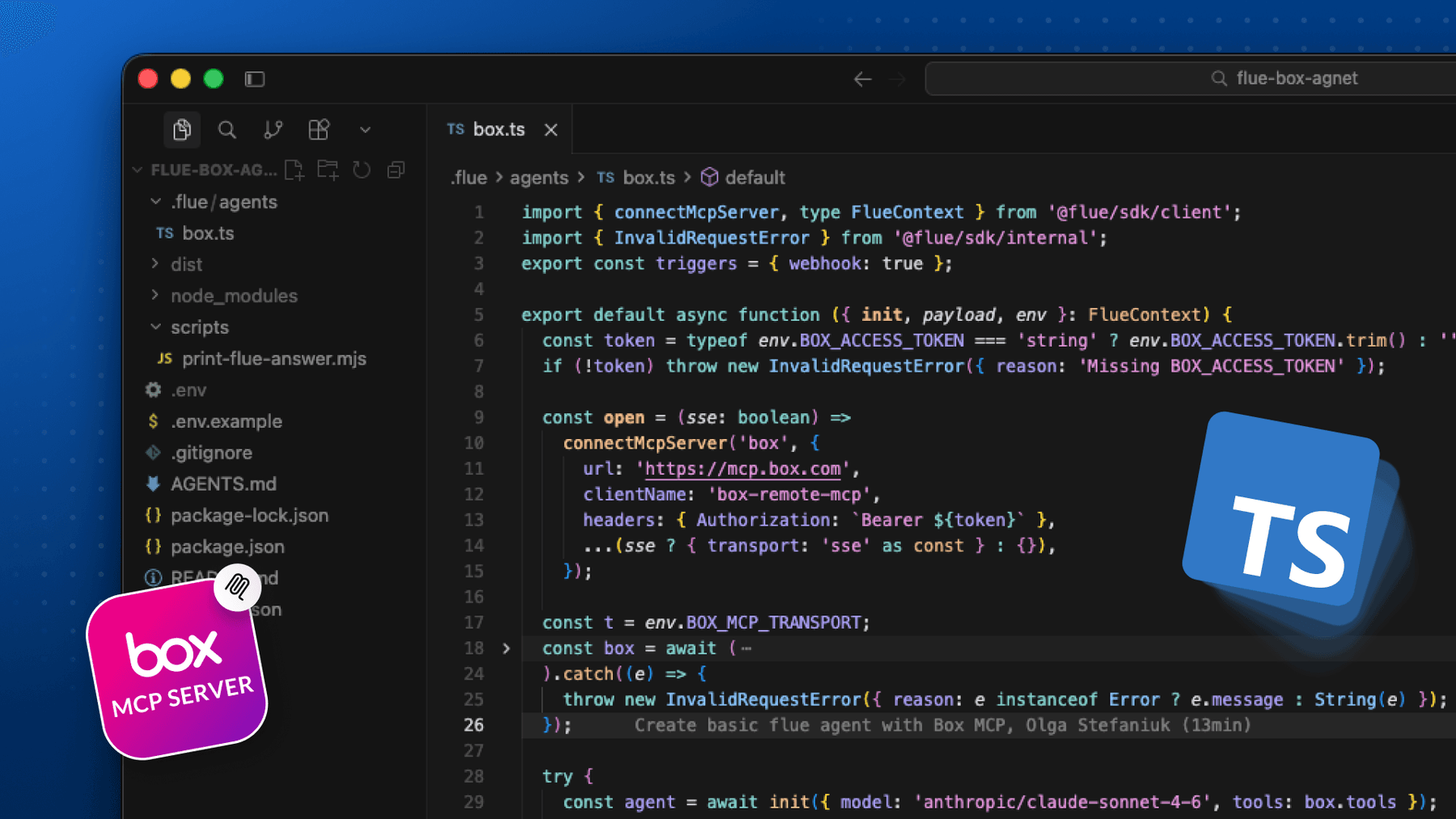Viewport: 1456px width, 819px height.
Task: Close the box.ts editor tab
Action: 551,129
